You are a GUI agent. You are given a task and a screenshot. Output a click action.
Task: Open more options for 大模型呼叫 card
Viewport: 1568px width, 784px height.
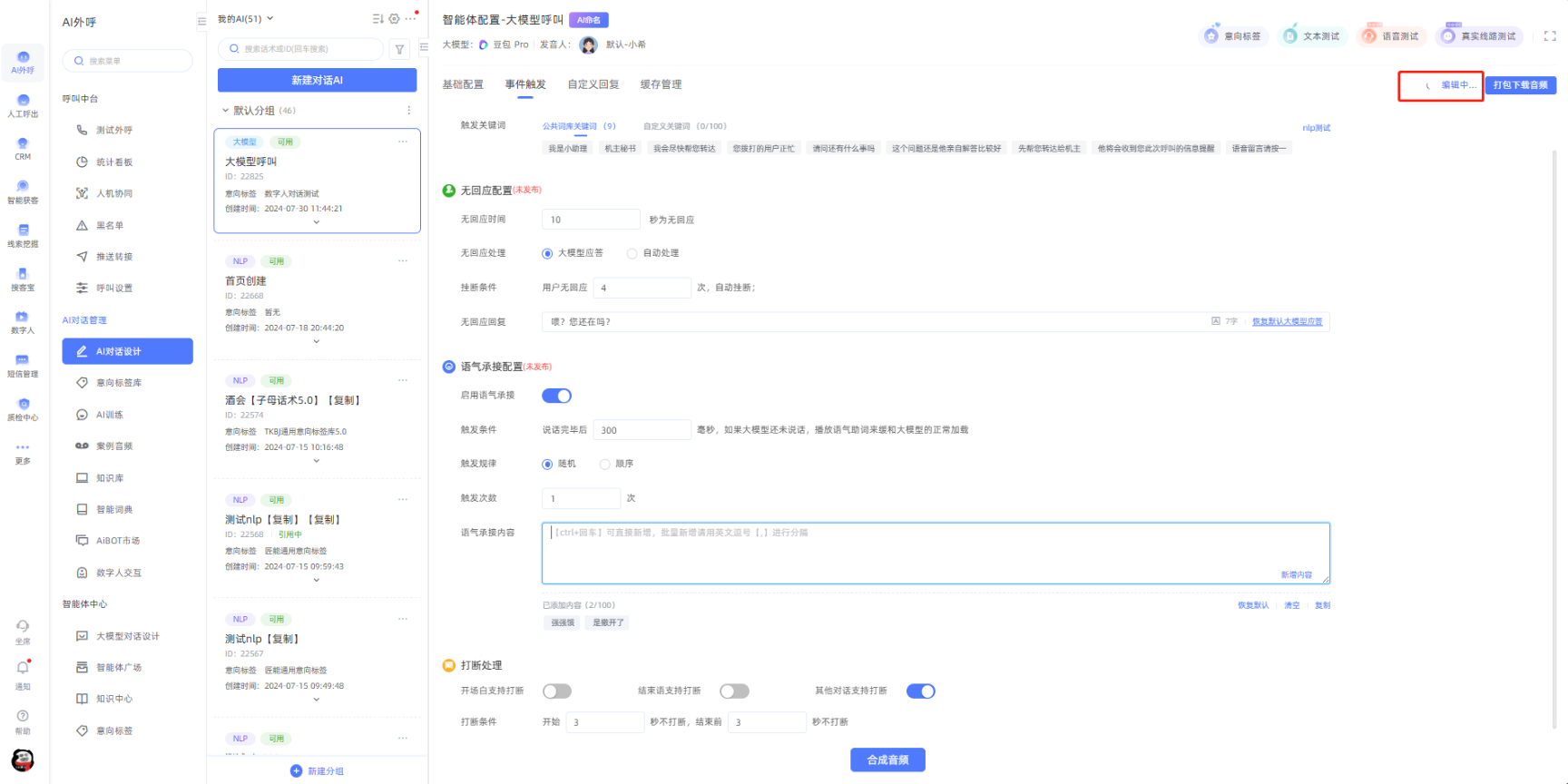[403, 142]
